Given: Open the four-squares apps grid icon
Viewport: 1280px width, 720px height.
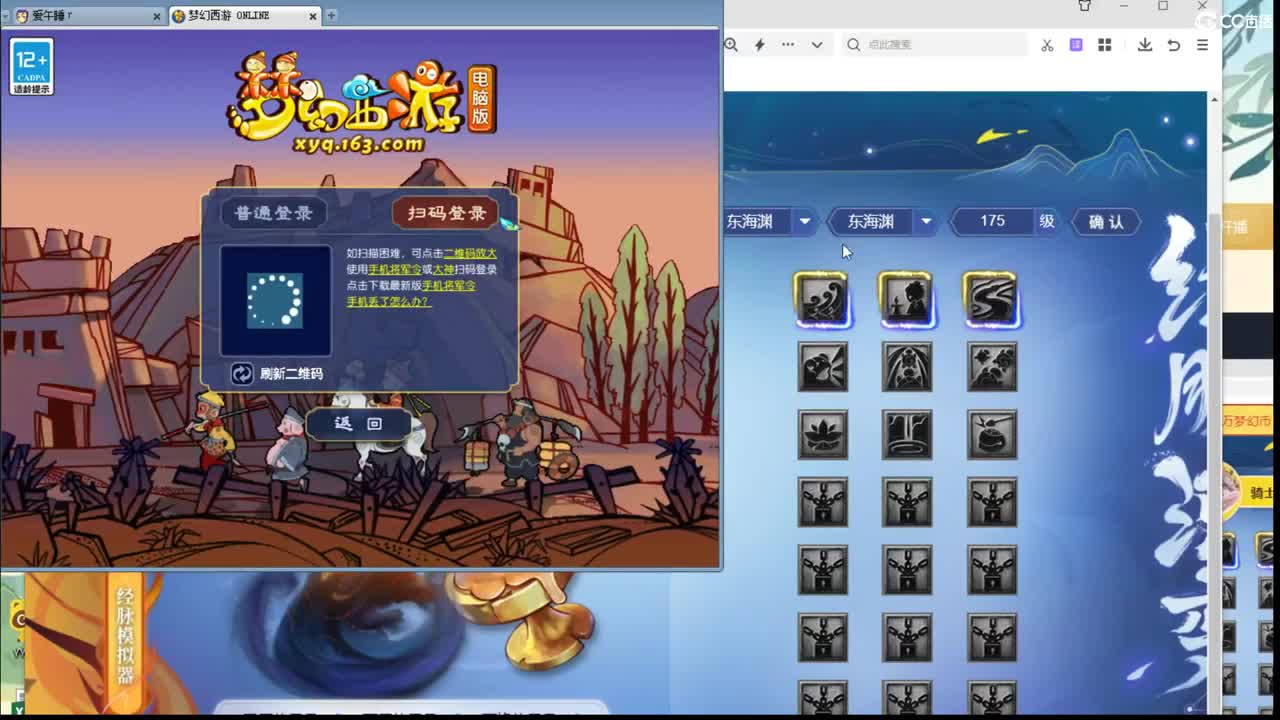Looking at the screenshot, I should tap(1105, 45).
